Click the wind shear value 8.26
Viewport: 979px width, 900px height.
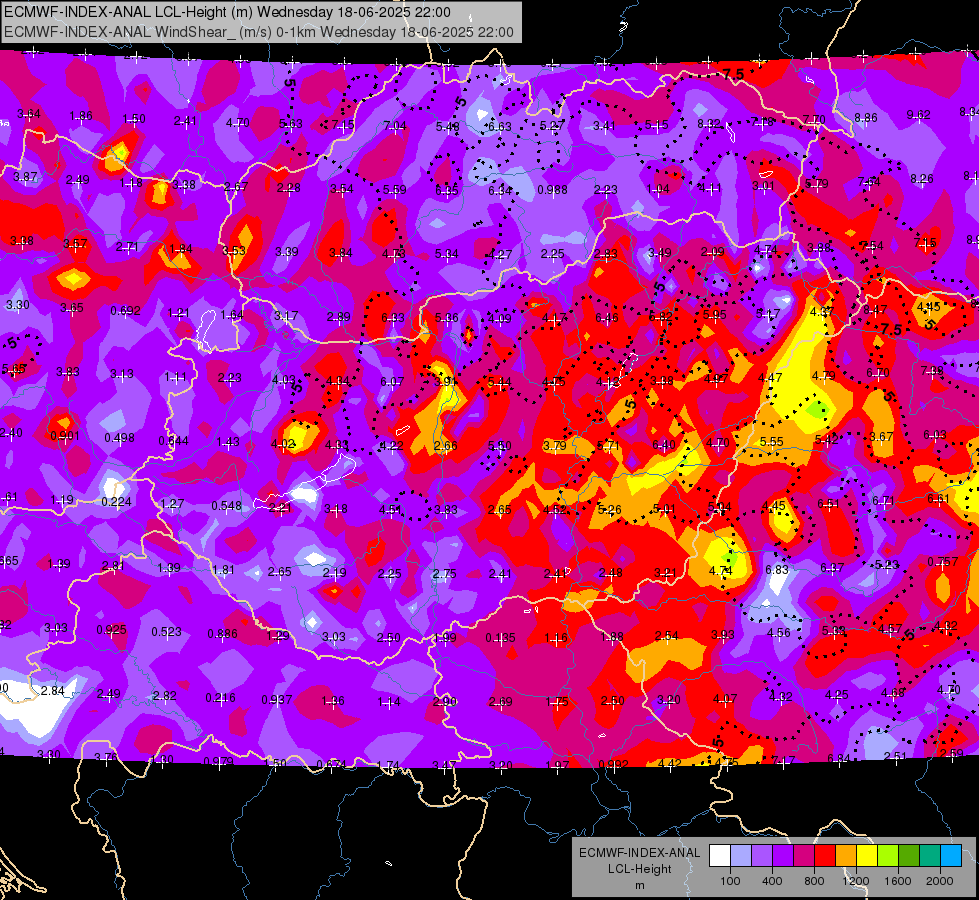tap(922, 179)
